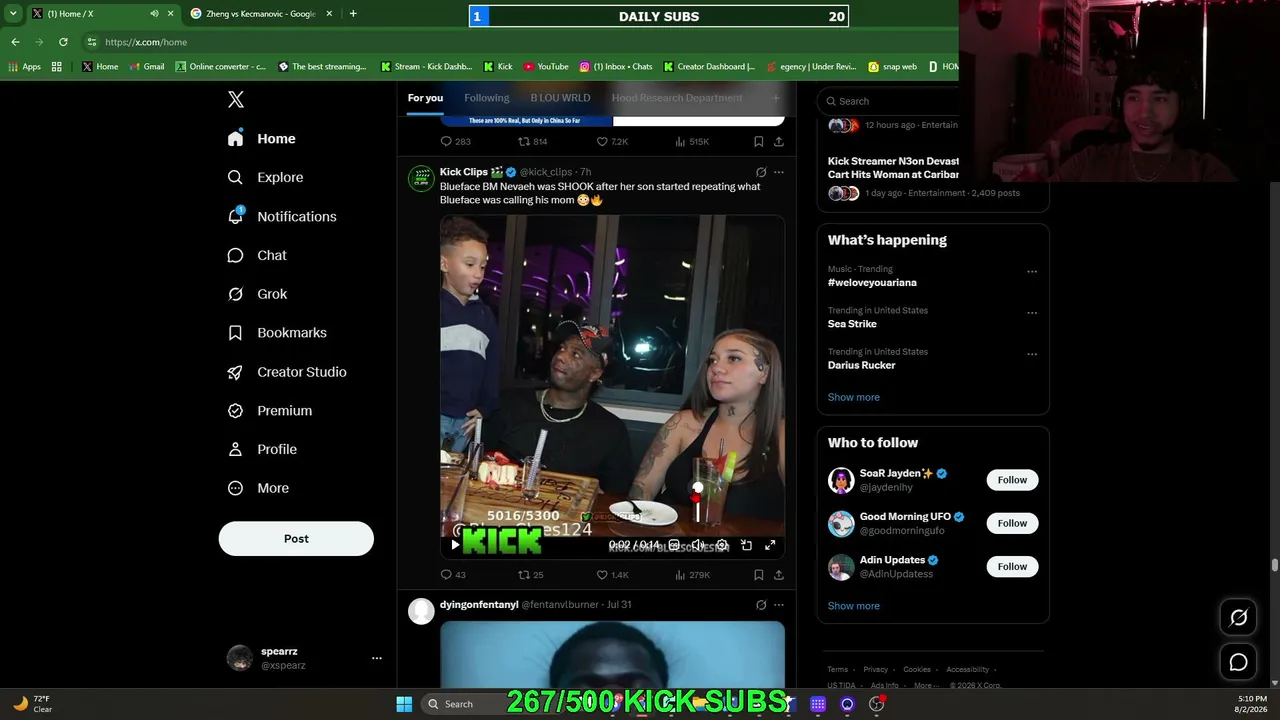Open options for Sea Strike trend
The height and width of the screenshot is (720, 1280).
coord(1032,312)
